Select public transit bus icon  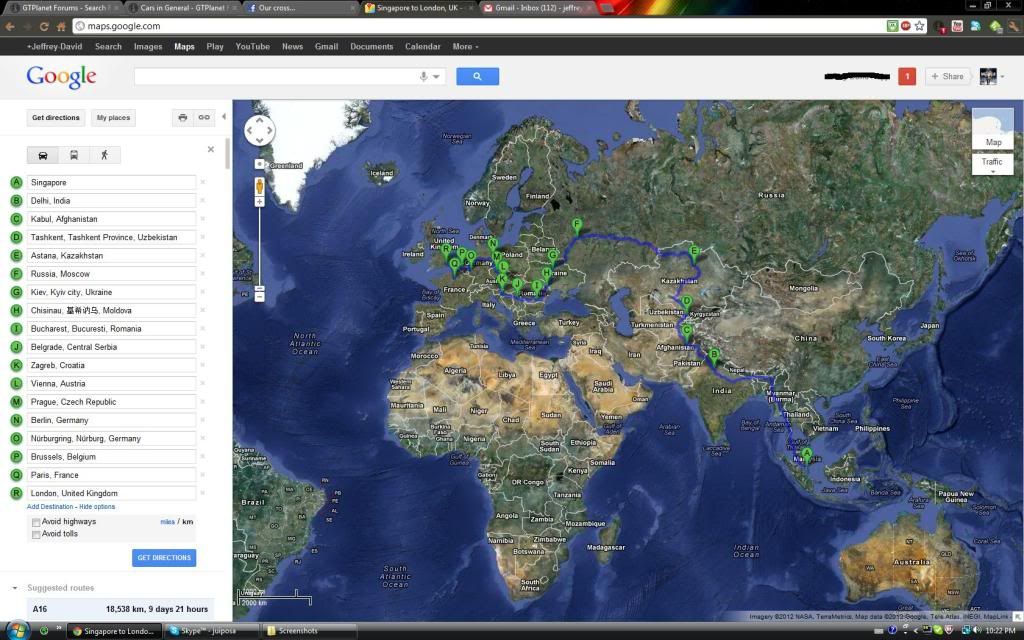click(x=74, y=155)
